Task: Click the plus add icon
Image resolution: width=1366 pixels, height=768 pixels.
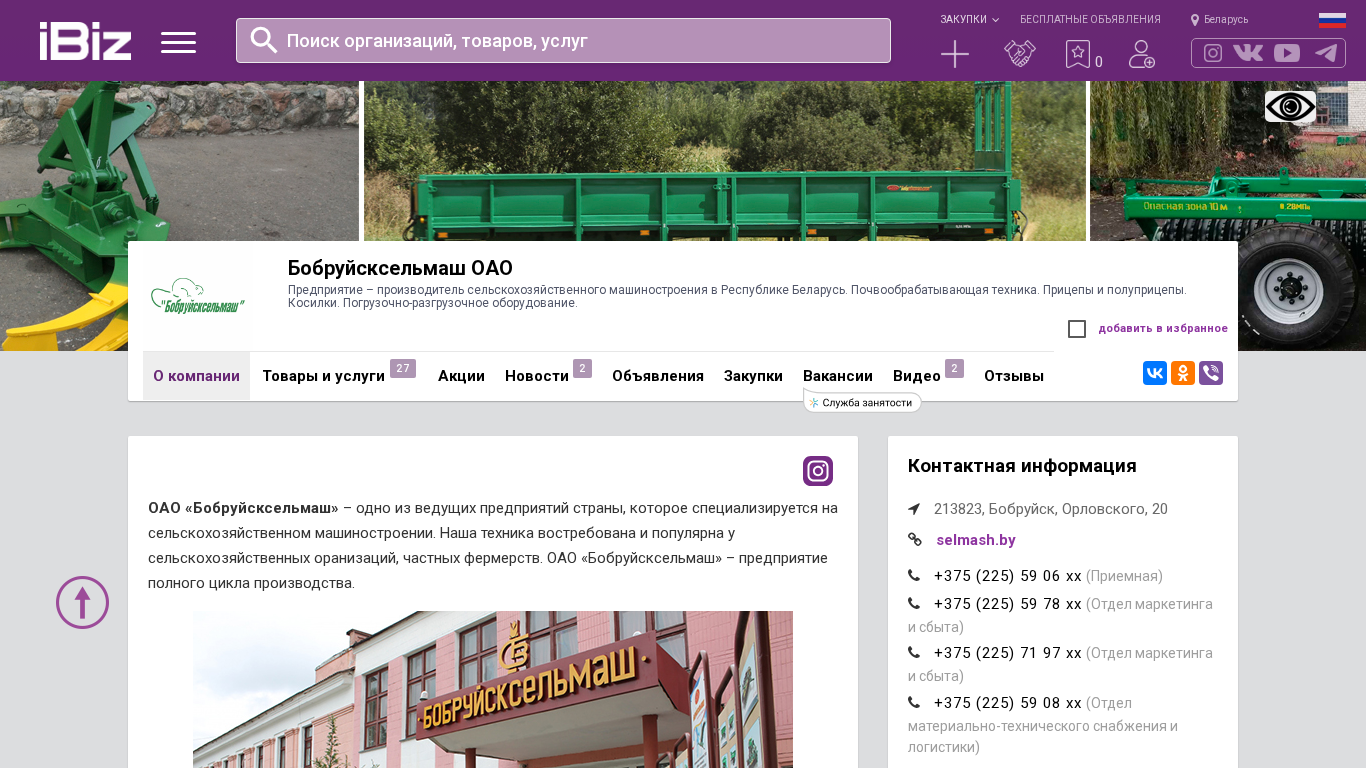Action: point(955,54)
